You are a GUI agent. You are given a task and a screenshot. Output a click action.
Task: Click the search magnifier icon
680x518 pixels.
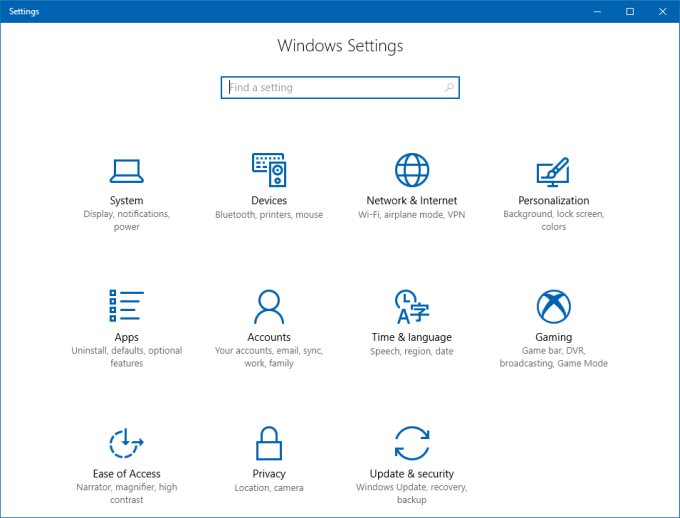coord(449,88)
